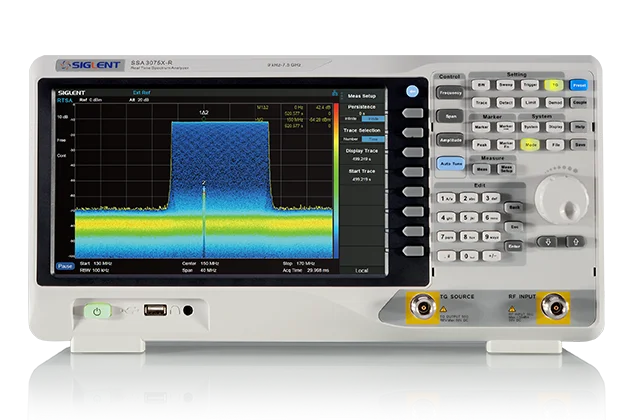Click keypad digit 1
The width and height of the screenshot is (625, 420).
coord(446,198)
